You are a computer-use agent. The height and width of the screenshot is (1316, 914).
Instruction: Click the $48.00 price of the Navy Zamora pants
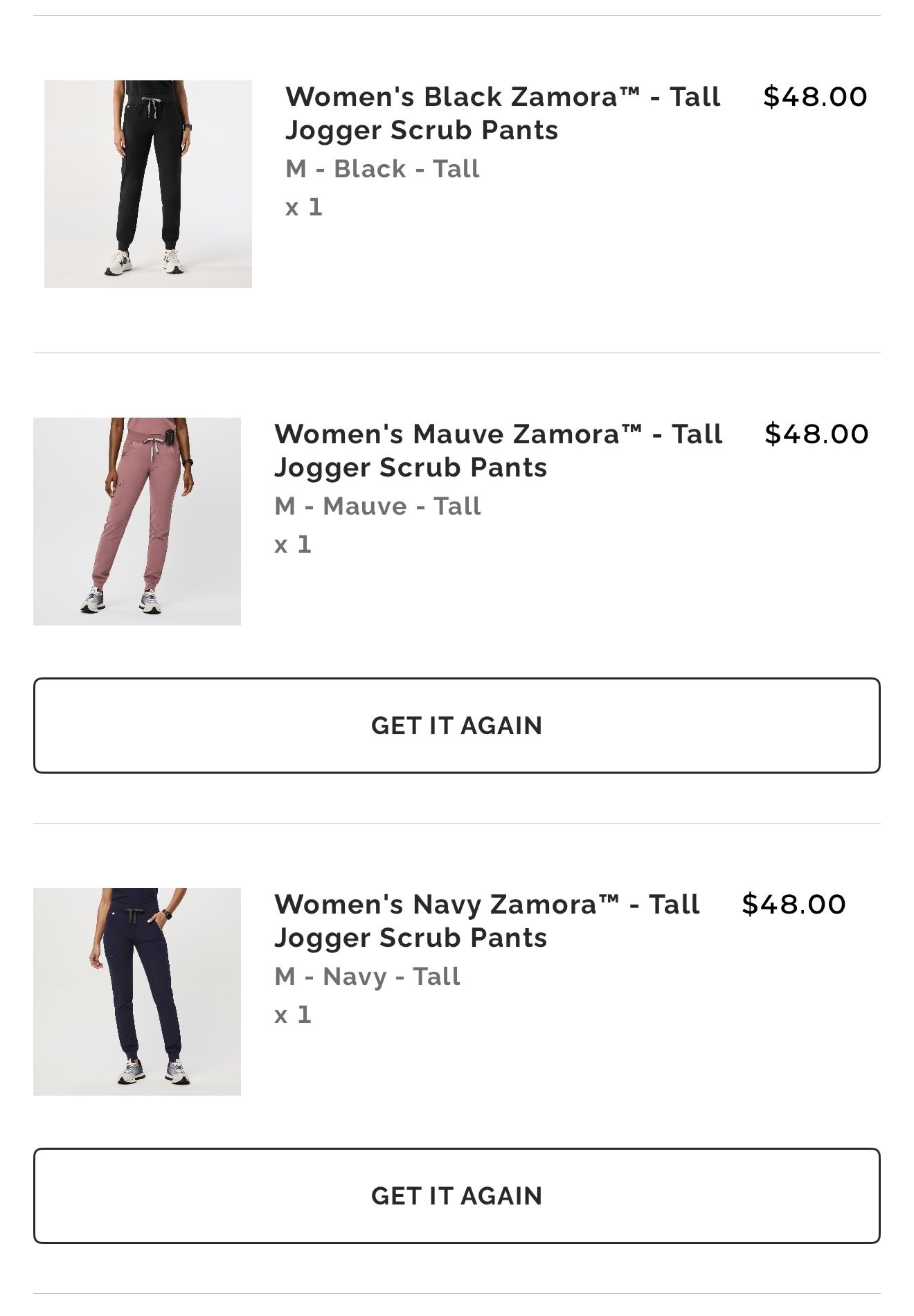pos(794,905)
